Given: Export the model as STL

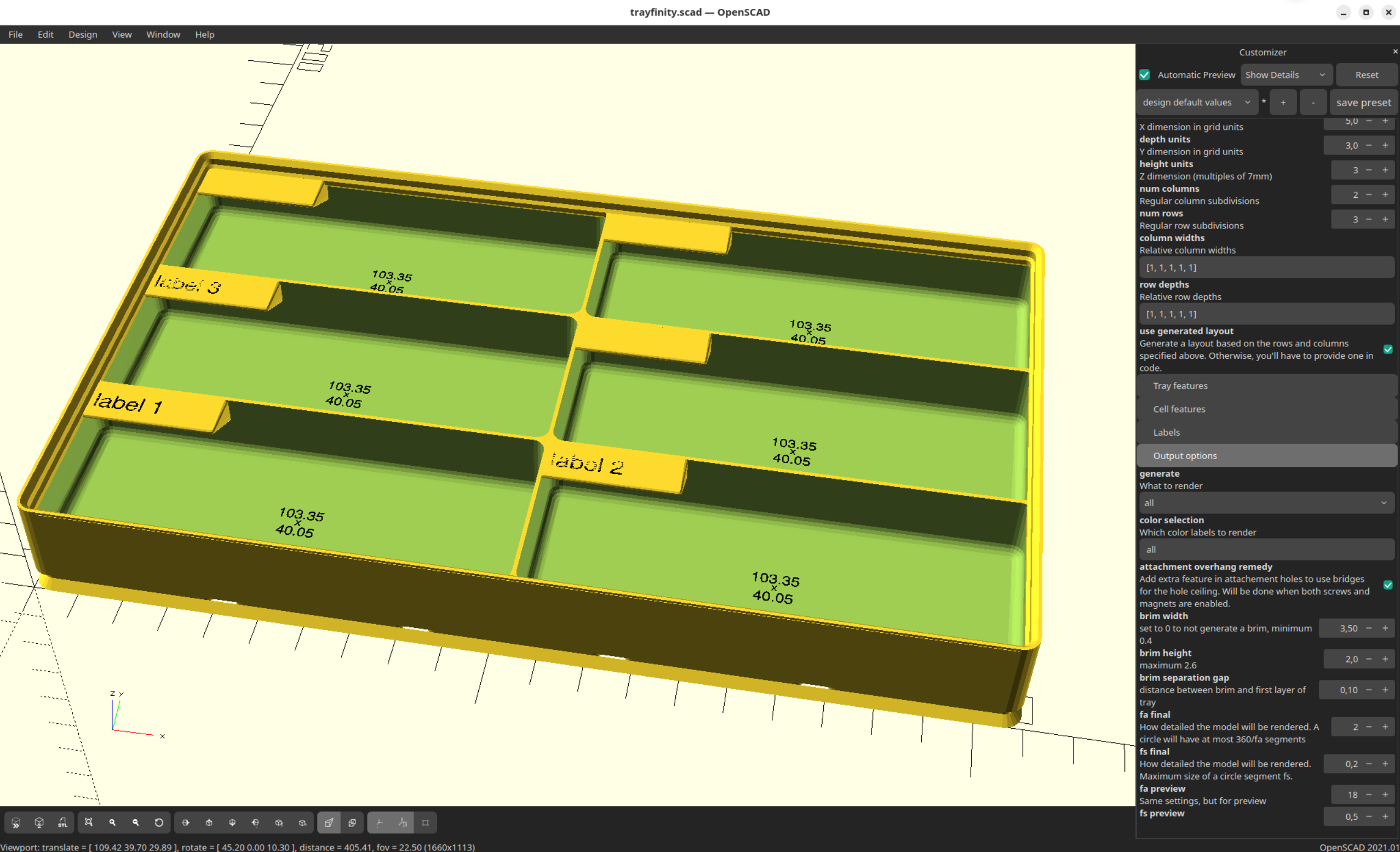Looking at the screenshot, I should (62, 822).
